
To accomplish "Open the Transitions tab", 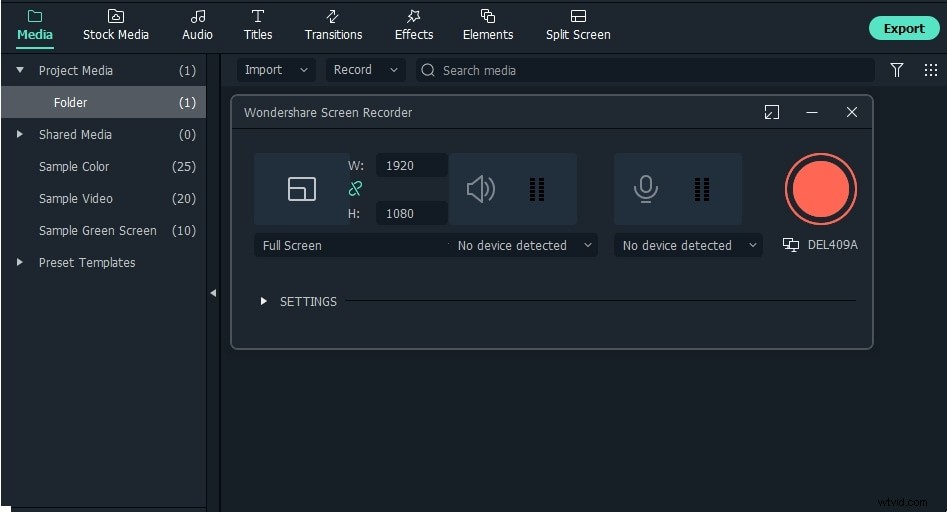I will point(333,25).
